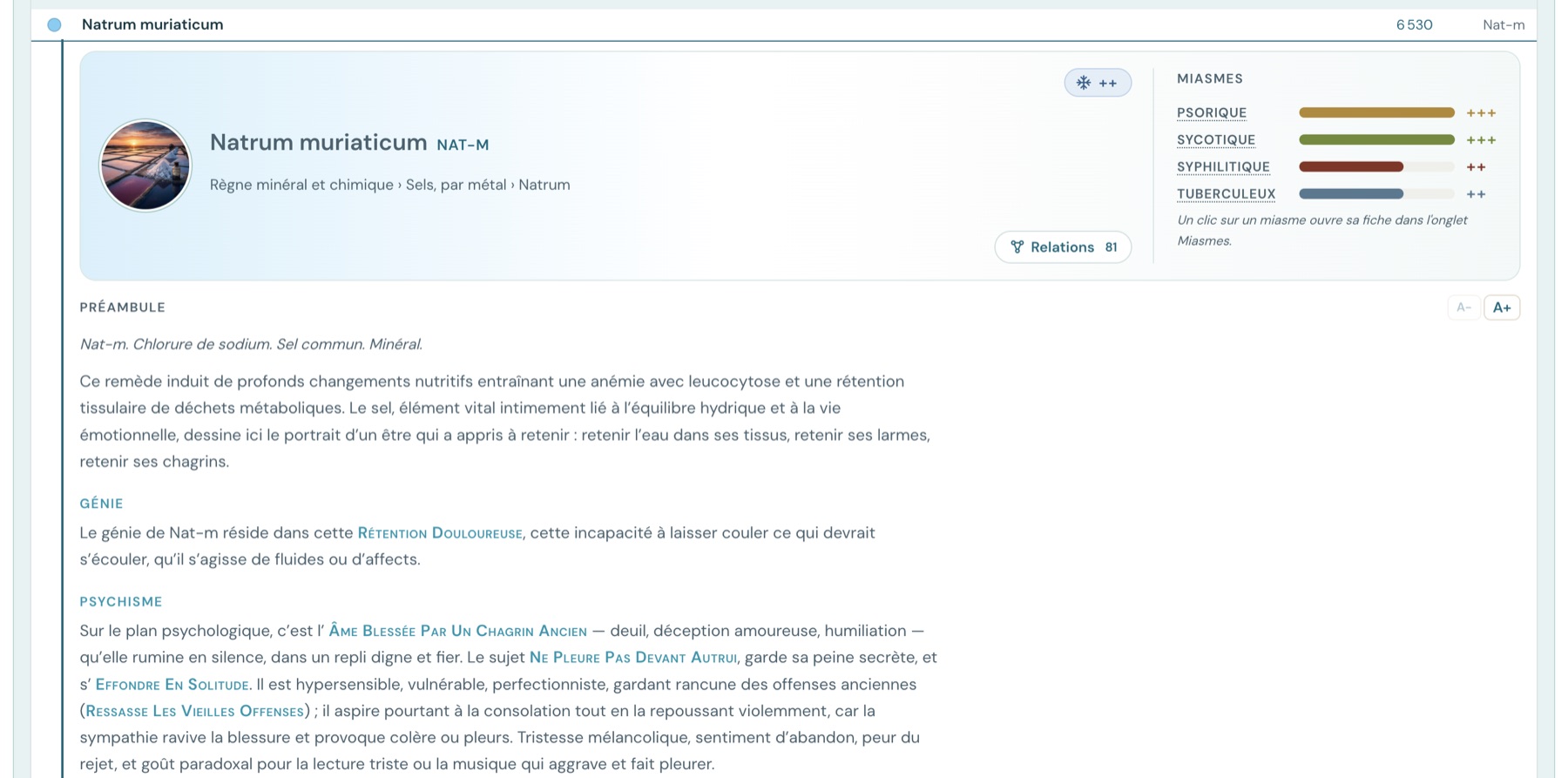Screen dimensions: 1568x778
Task: Open the Psorique miasm link
Action: (x=1212, y=113)
